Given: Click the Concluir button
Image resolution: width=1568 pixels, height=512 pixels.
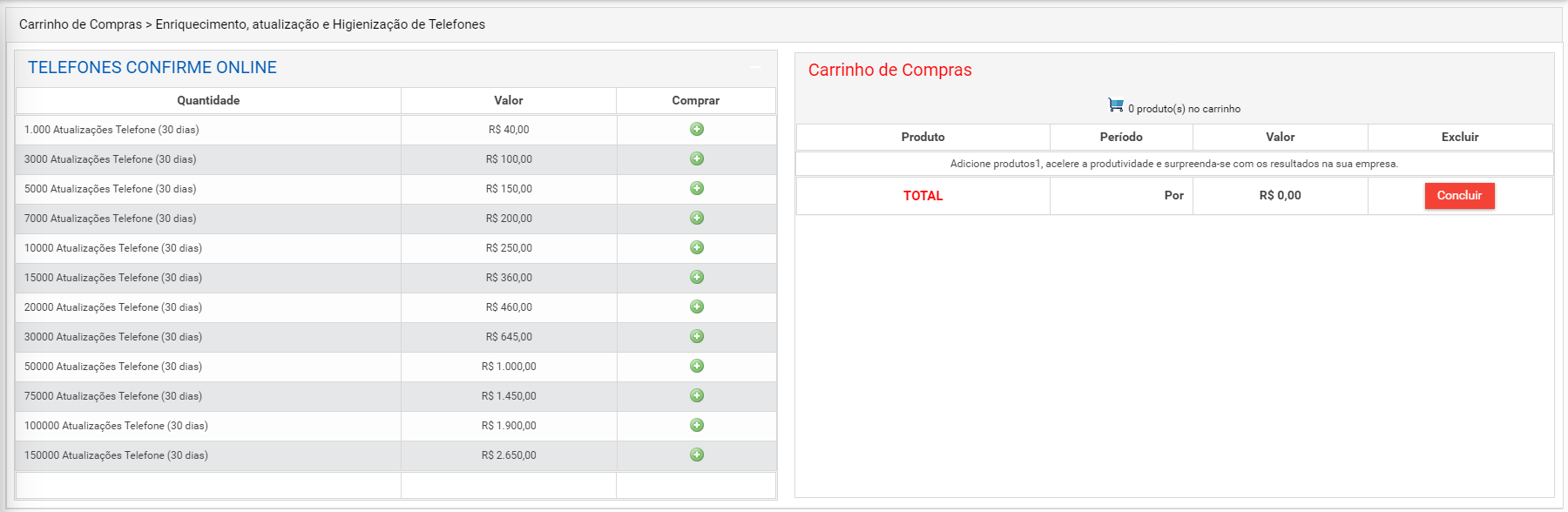Looking at the screenshot, I should point(1459,196).
